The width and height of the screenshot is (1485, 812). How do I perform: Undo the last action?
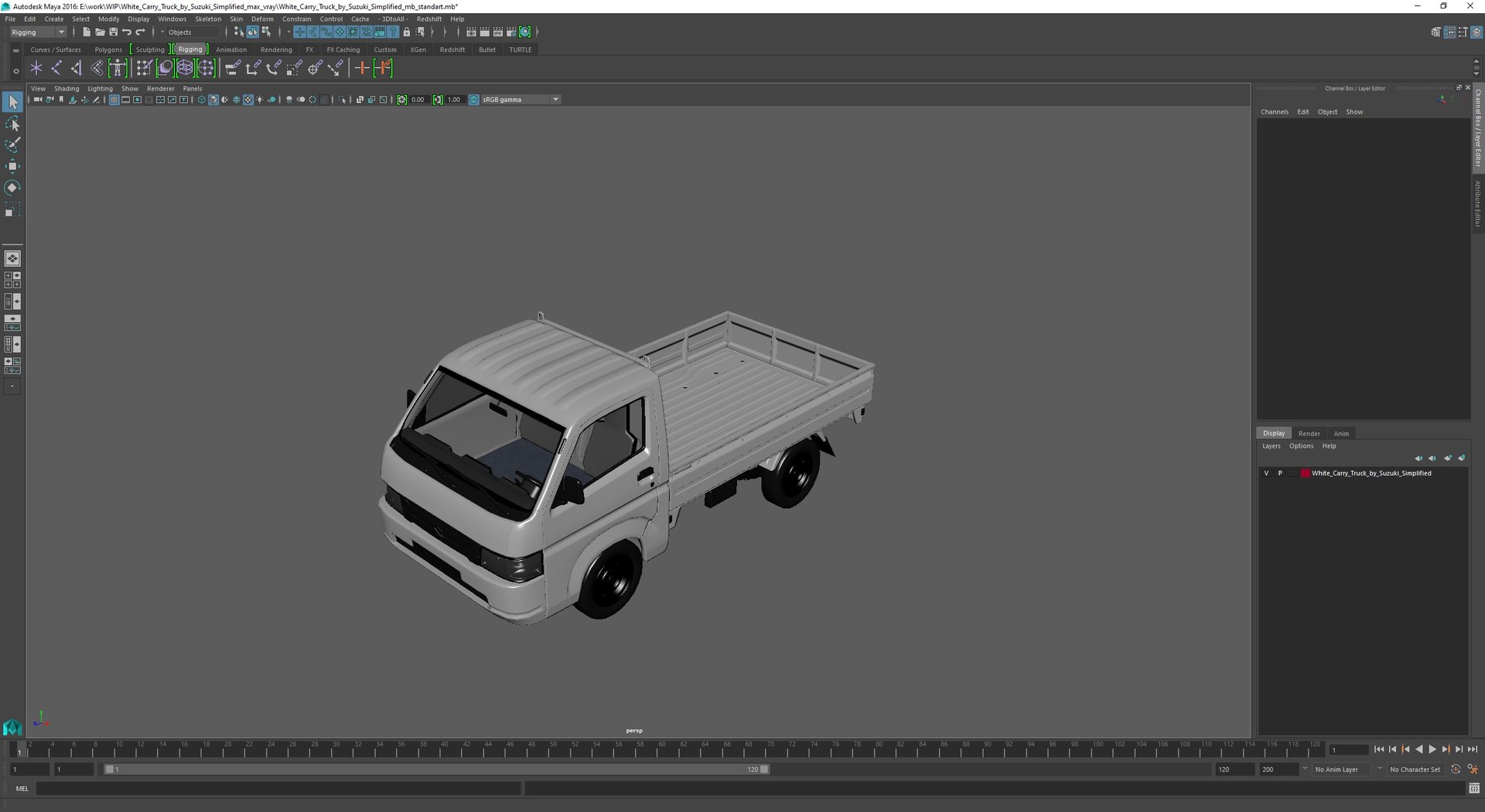pyautogui.click(x=127, y=32)
